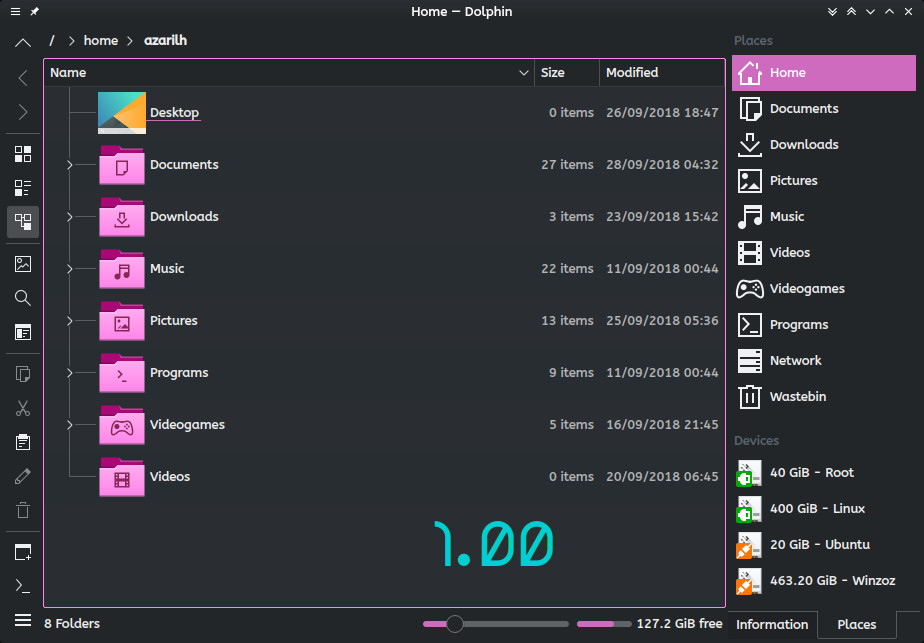Open the chevron after root slash in breadcrumb
The width and height of the screenshot is (924, 643).
point(71,41)
